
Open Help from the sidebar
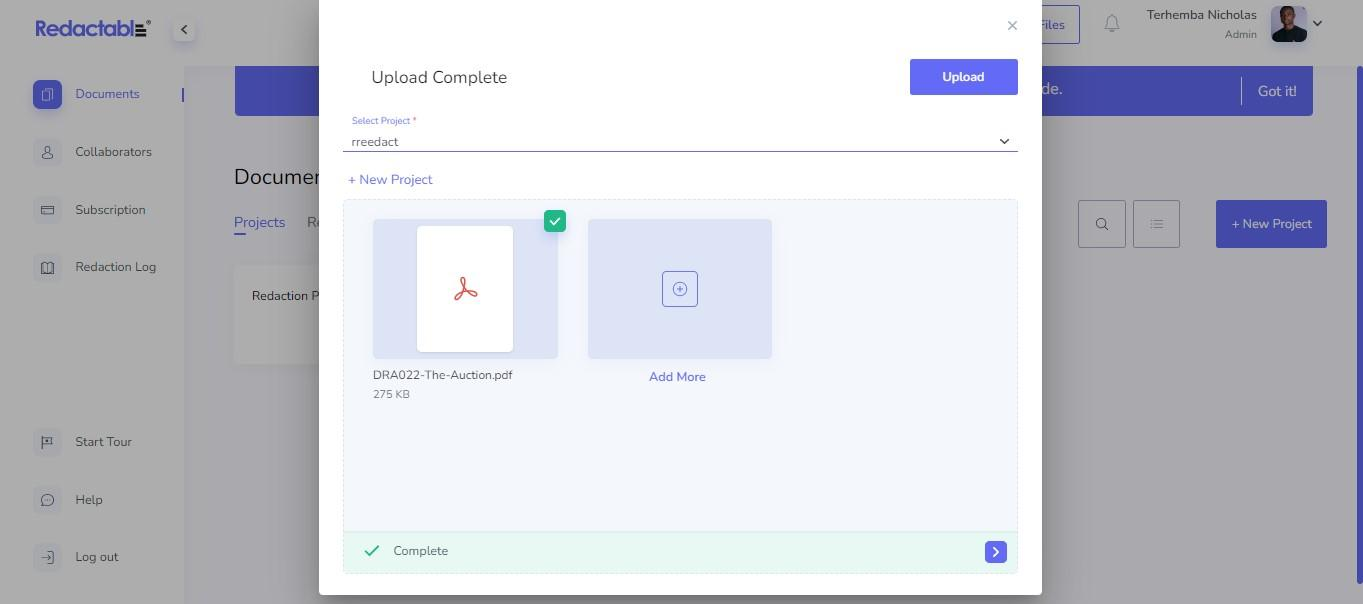[x=88, y=500]
